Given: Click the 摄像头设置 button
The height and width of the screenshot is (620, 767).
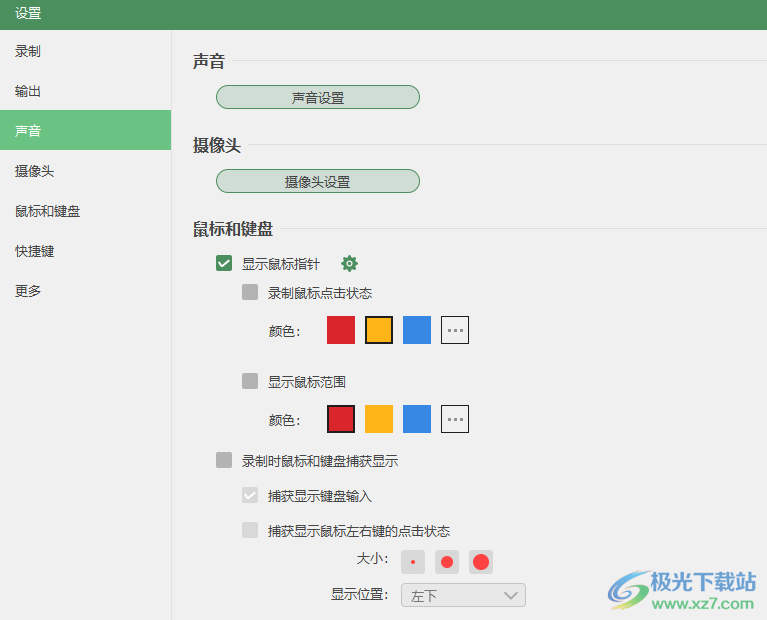Looking at the screenshot, I should [x=318, y=181].
